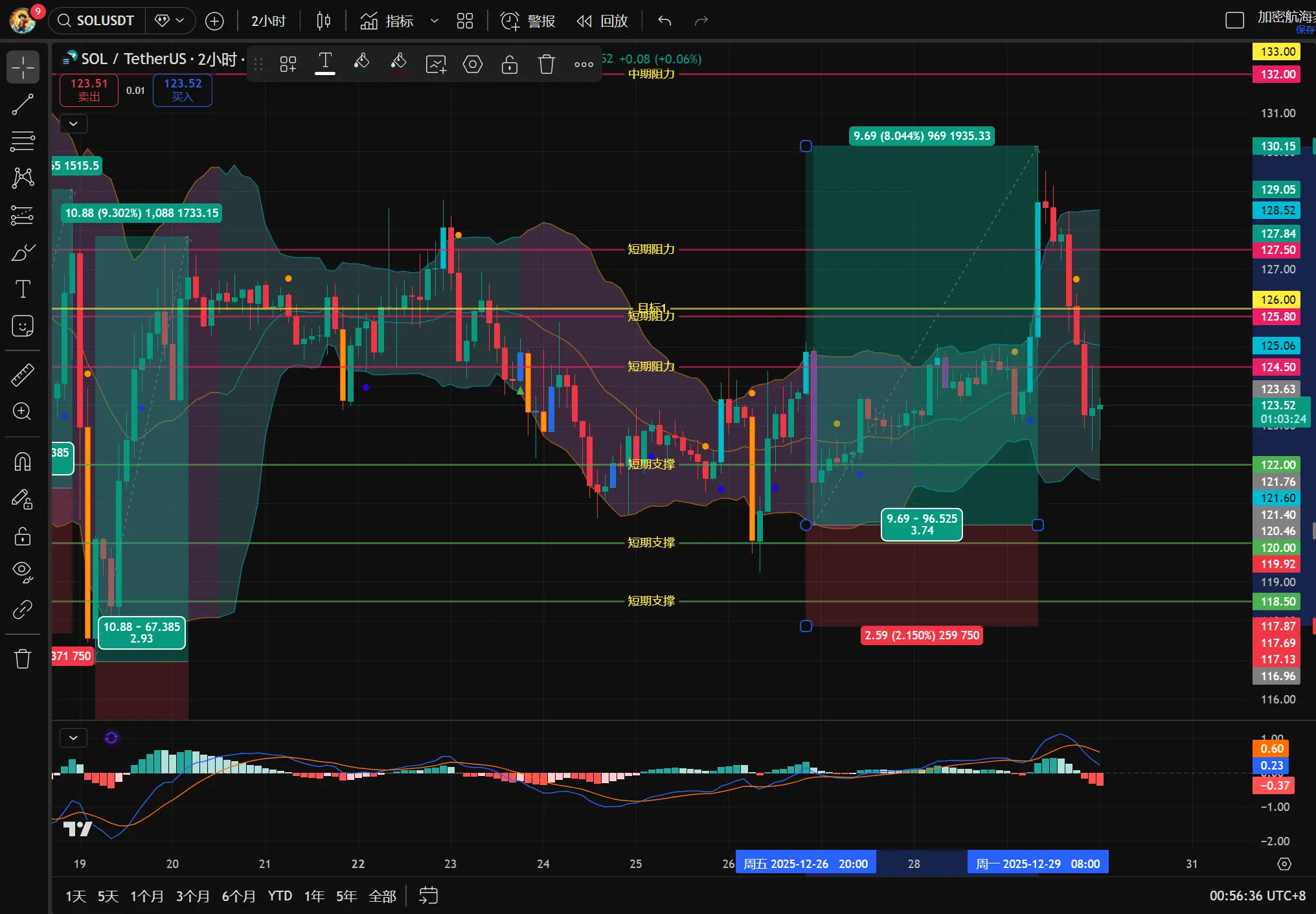Select the Fibonacci retracement tool
This screenshot has width=1316, height=914.
coord(23,141)
